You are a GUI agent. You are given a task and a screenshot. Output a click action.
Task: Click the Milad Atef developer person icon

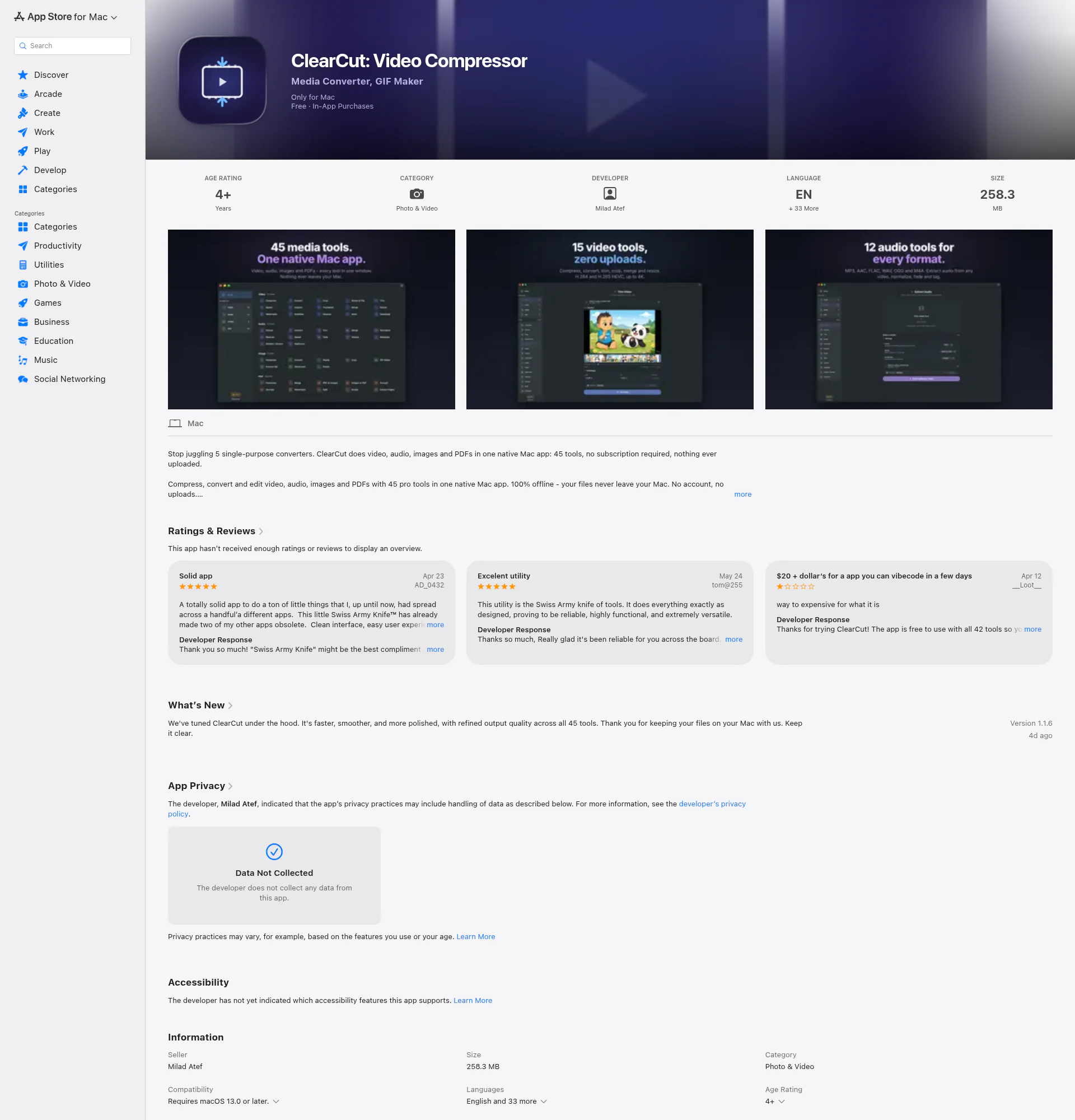pyautogui.click(x=610, y=194)
